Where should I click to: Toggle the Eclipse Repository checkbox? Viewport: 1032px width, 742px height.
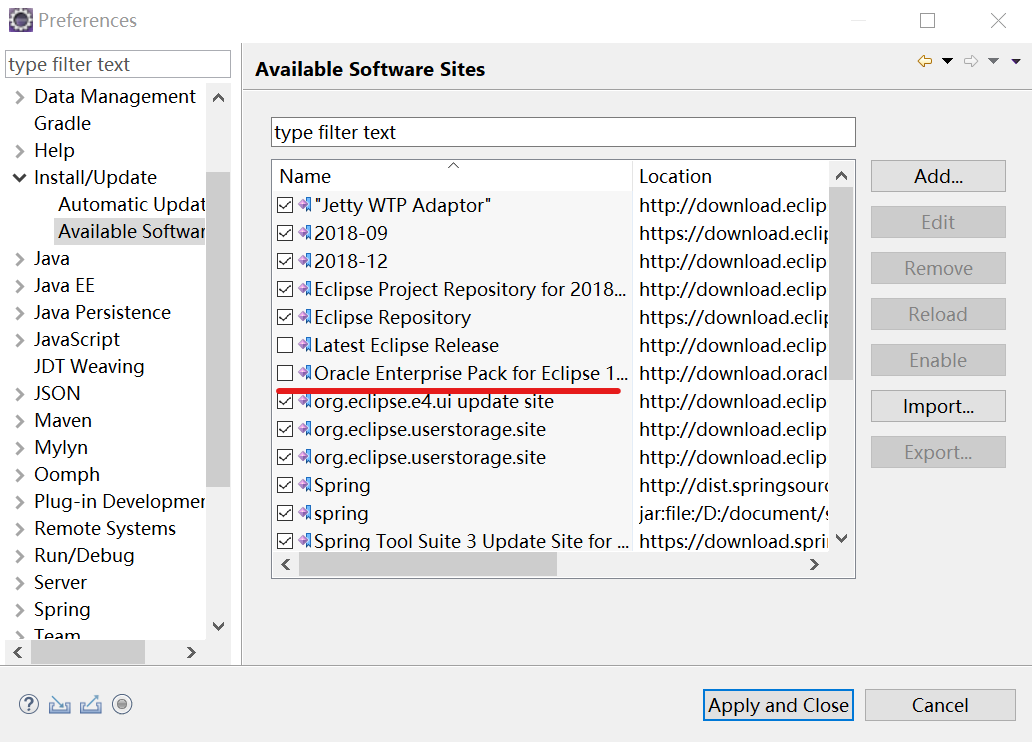285,317
